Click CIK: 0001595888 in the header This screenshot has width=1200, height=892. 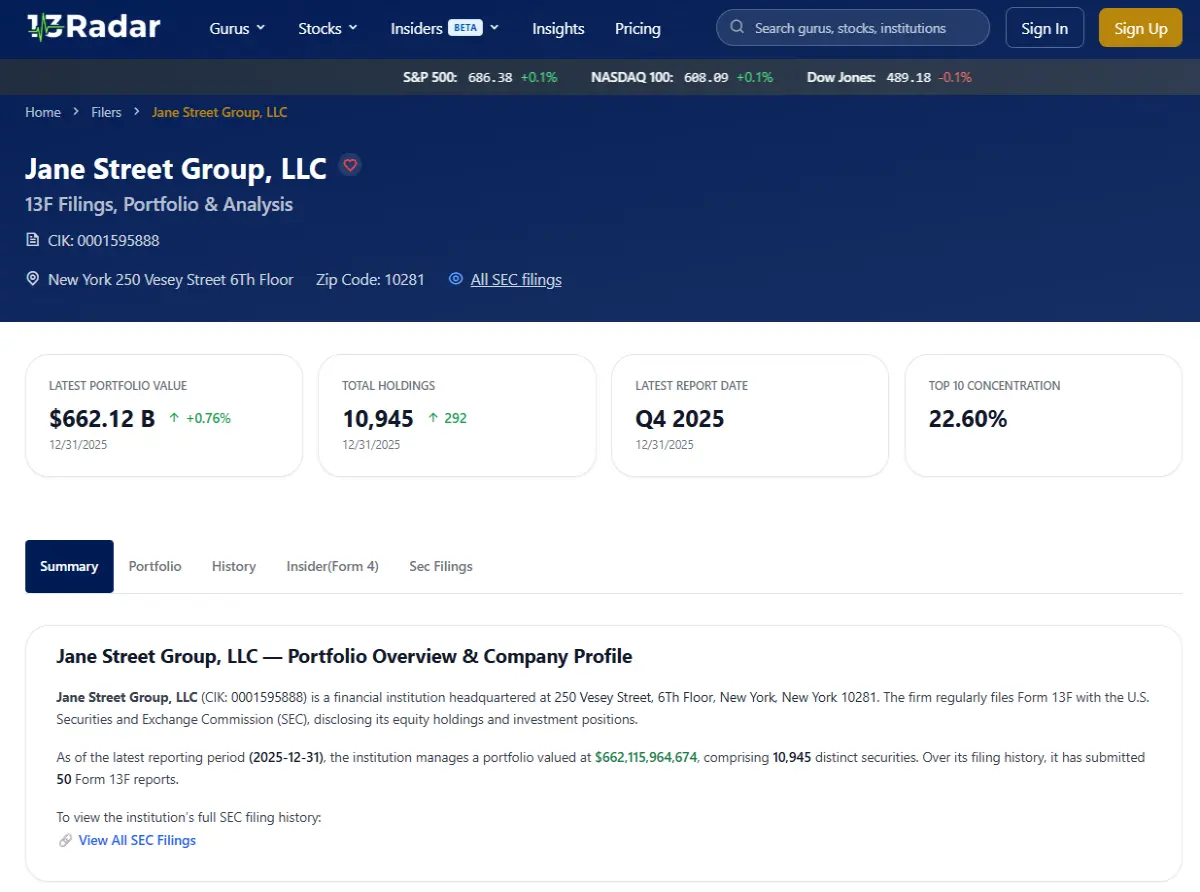click(104, 240)
